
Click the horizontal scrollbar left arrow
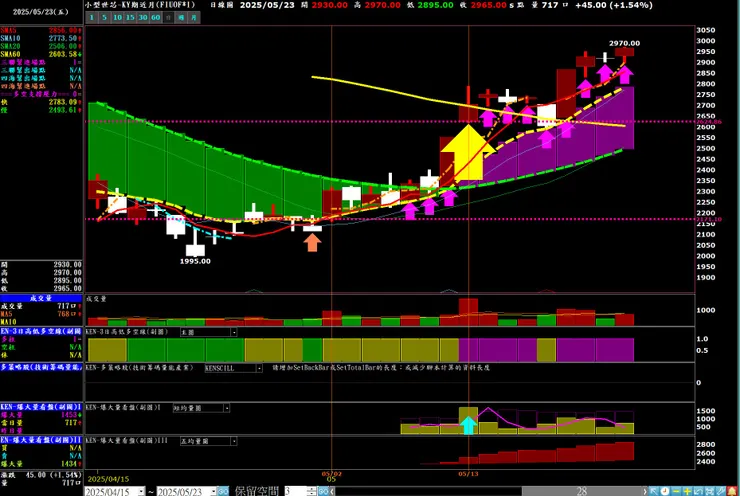point(332,491)
